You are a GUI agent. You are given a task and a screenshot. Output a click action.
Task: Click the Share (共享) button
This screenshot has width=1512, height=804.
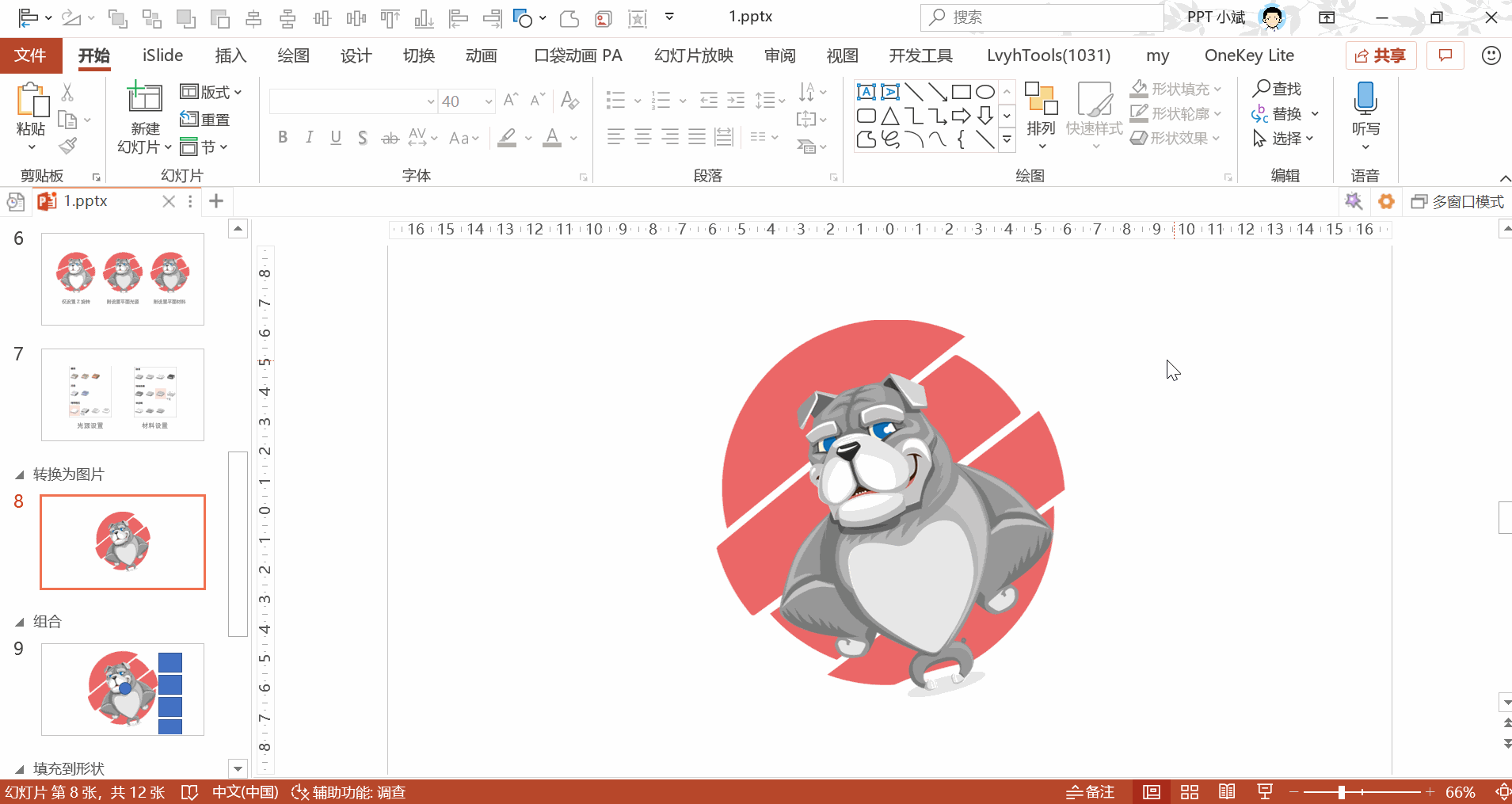coord(1381,55)
